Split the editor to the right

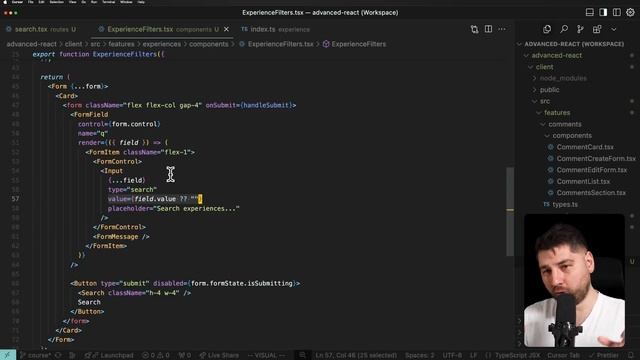(488, 29)
